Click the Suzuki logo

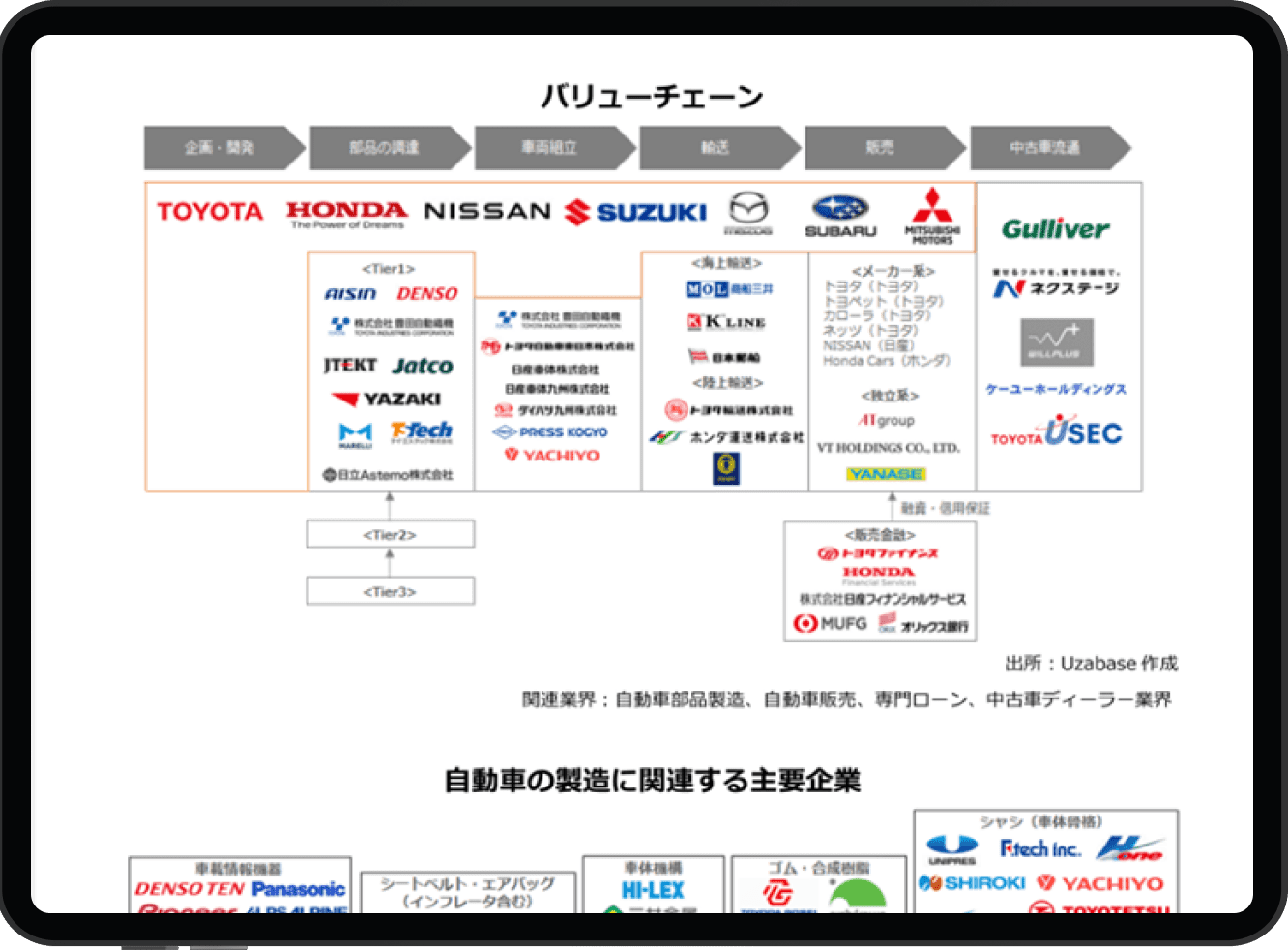point(636,212)
